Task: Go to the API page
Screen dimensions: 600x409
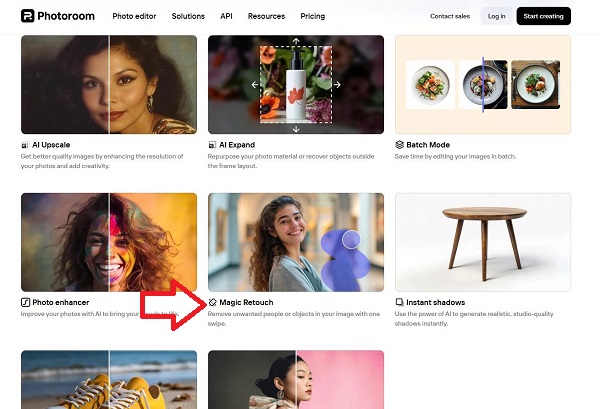Action: [x=226, y=16]
